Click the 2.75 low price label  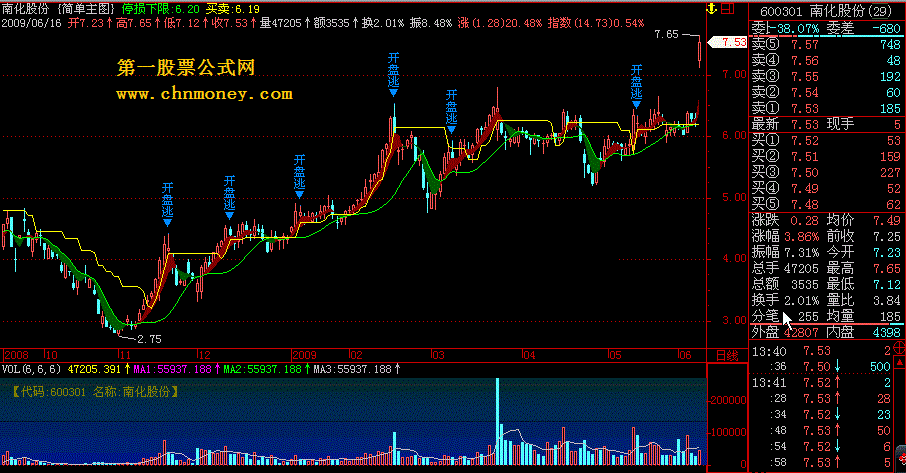click(149, 339)
